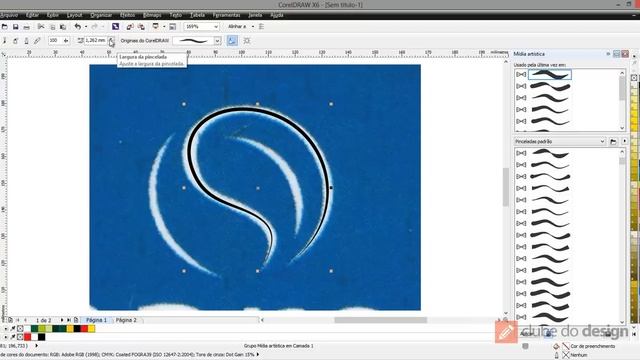The height and width of the screenshot is (360, 640).
Task: Open the Texto menu
Action: 176,15
